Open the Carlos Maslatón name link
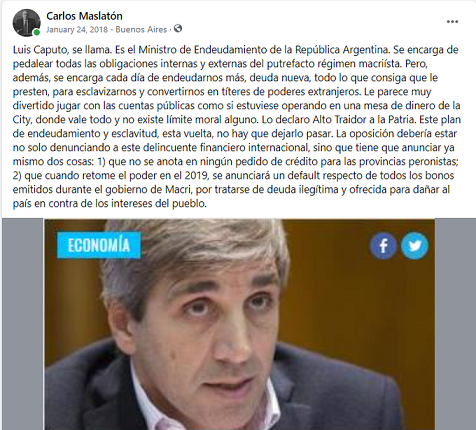This screenshot has height=430, width=476. (x=84, y=16)
